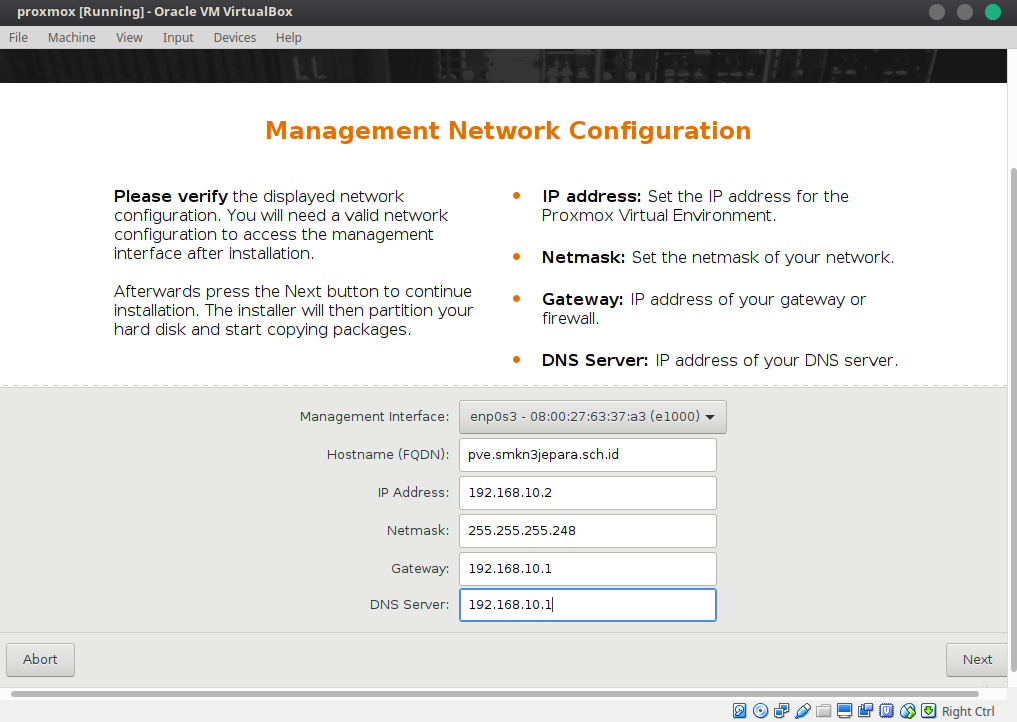Open the Devices menu
Viewport: 1017px width, 722px height.
pyautogui.click(x=235, y=38)
